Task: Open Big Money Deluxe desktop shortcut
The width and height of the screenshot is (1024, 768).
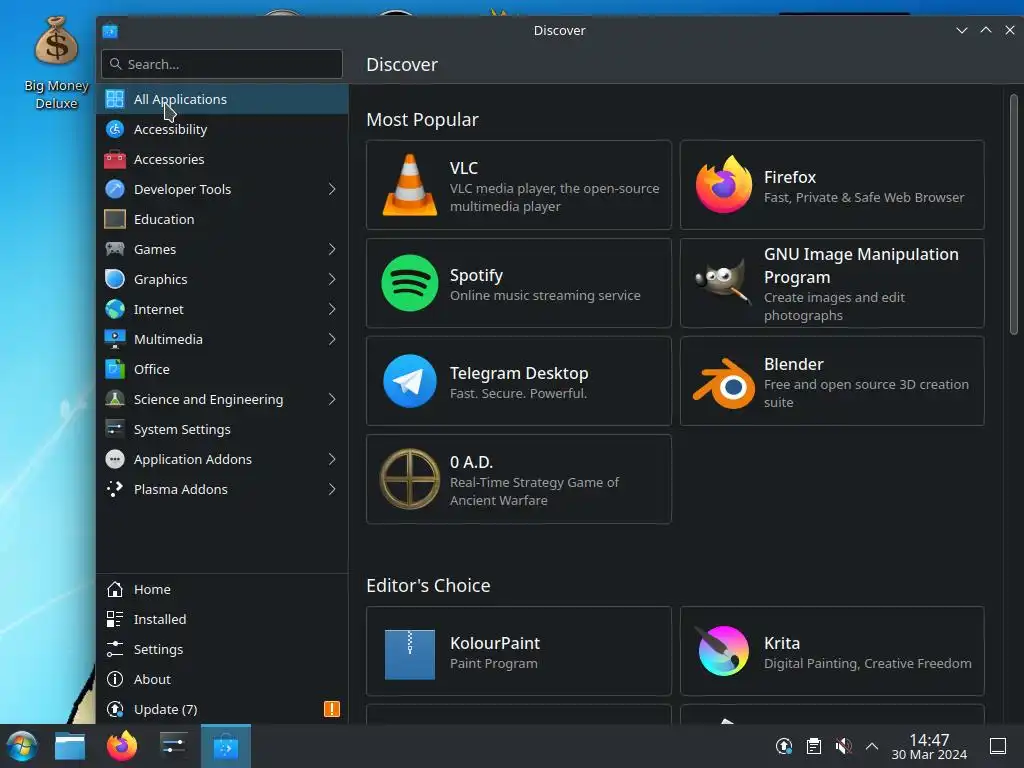Action: pos(56,63)
